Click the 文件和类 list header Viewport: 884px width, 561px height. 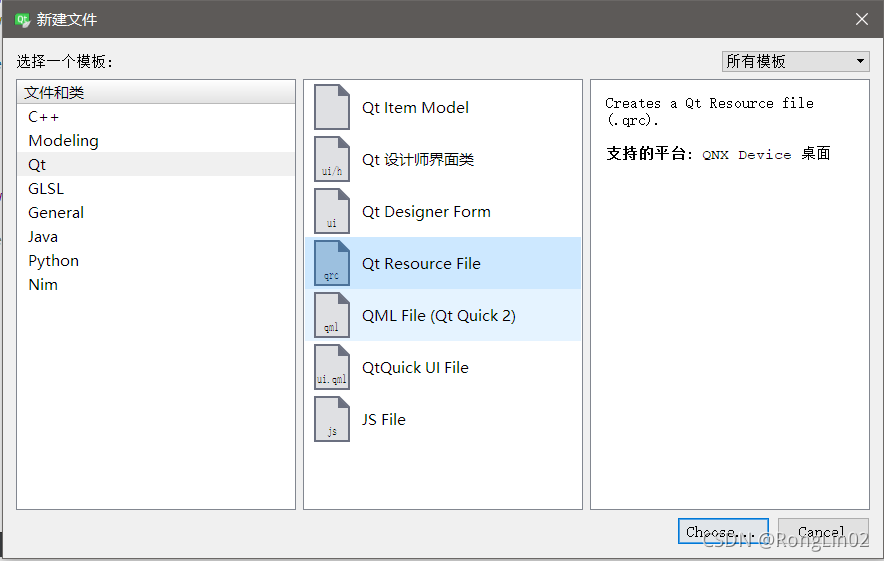pos(156,92)
